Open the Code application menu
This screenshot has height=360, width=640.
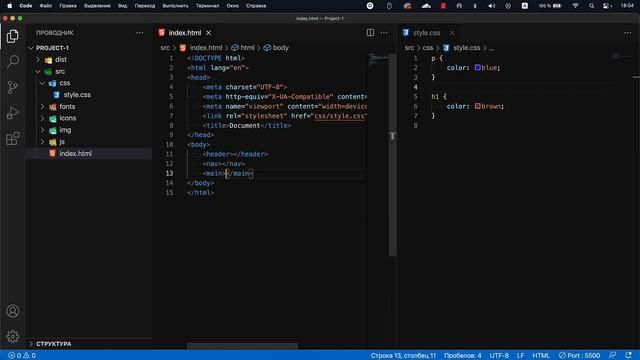pos(26,6)
